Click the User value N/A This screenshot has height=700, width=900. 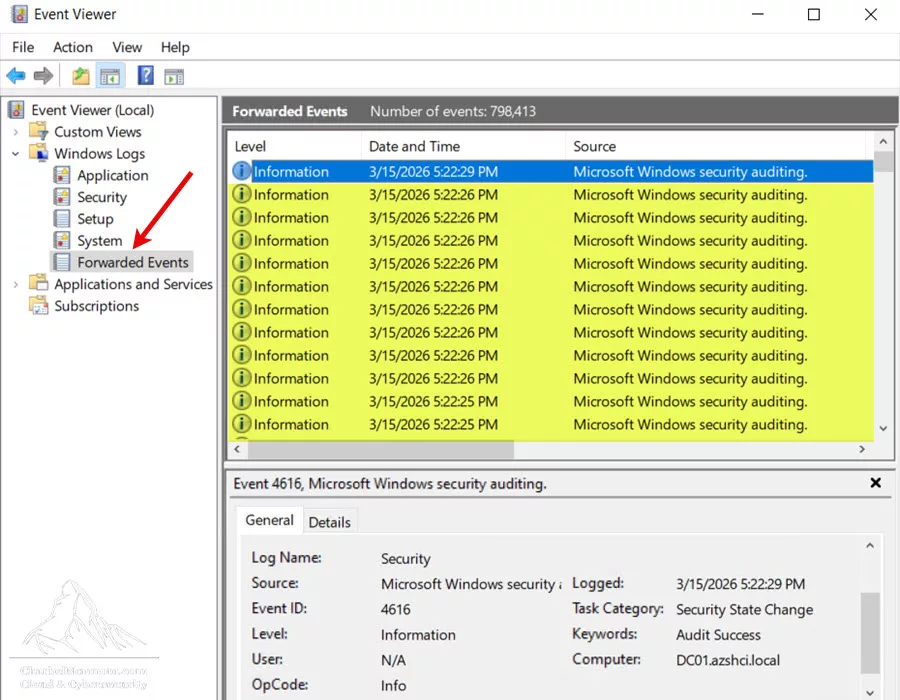393,660
